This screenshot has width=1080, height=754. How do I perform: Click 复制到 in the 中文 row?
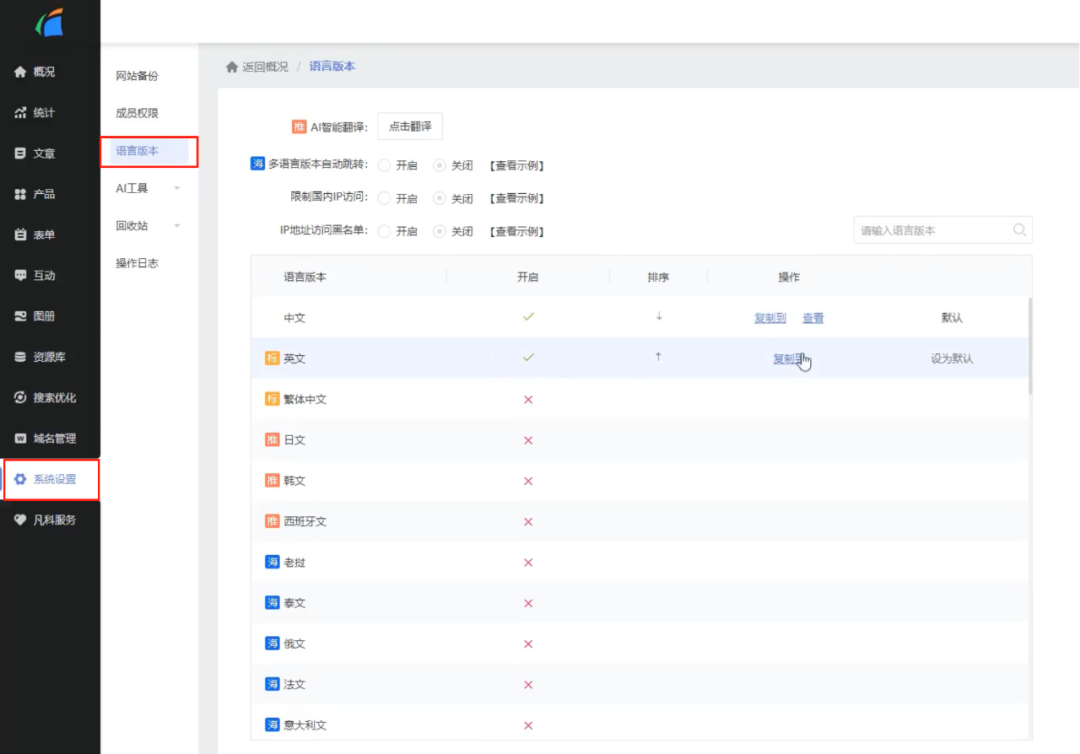pos(770,318)
